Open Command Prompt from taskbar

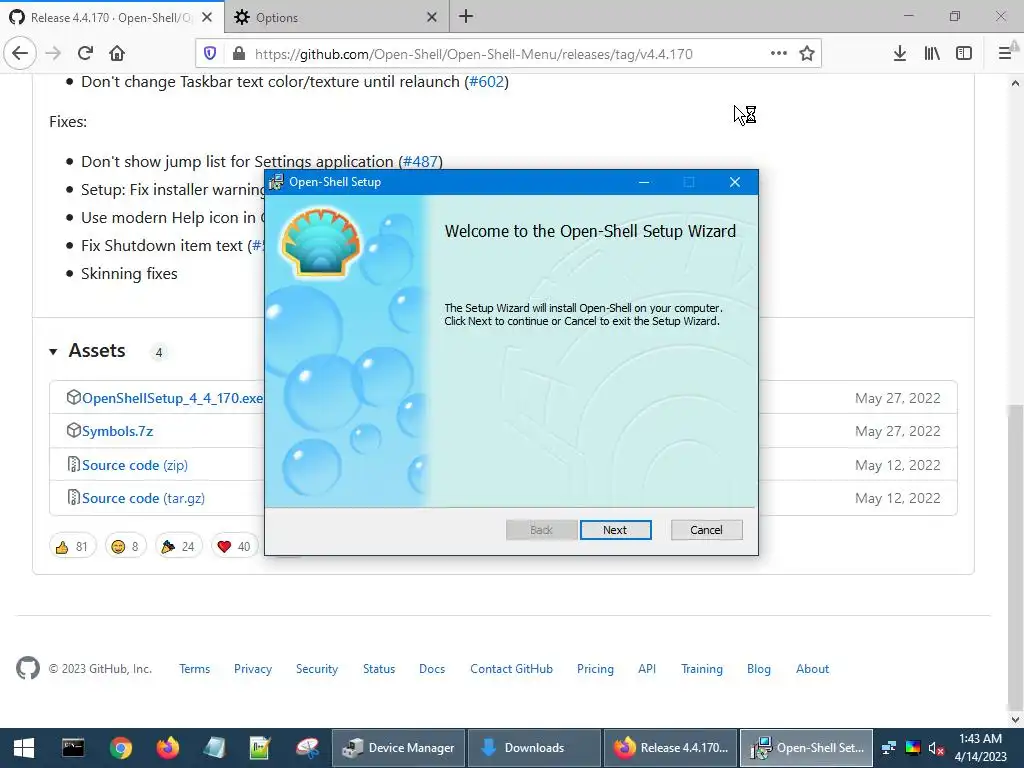click(x=73, y=748)
